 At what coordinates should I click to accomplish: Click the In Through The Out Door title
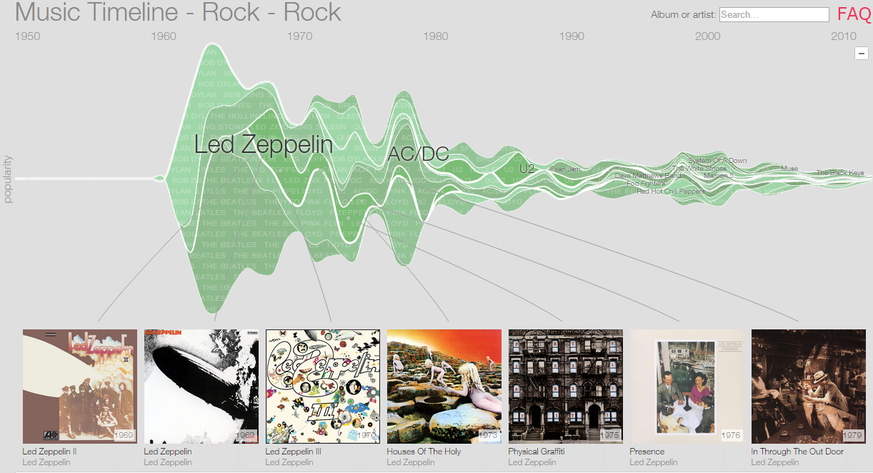pos(797,451)
